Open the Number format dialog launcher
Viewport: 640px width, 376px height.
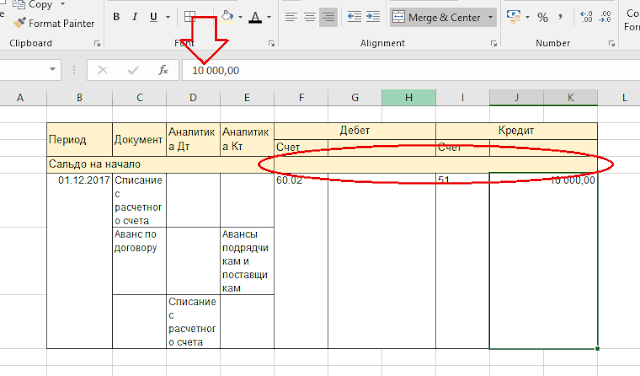tap(612, 43)
